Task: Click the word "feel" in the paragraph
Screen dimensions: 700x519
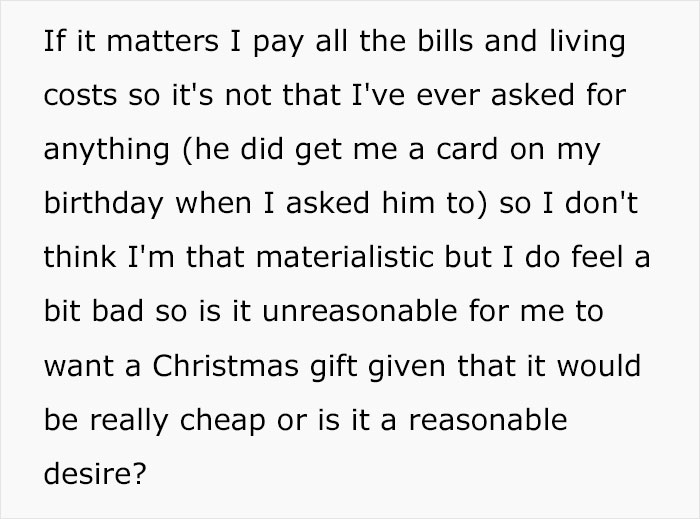Action: tap(597, 257)
